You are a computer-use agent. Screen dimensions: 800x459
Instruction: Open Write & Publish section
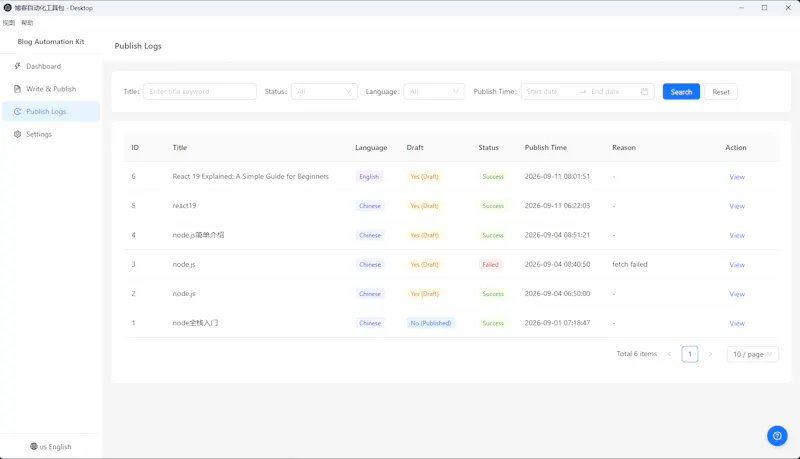[x=51, y=89]
